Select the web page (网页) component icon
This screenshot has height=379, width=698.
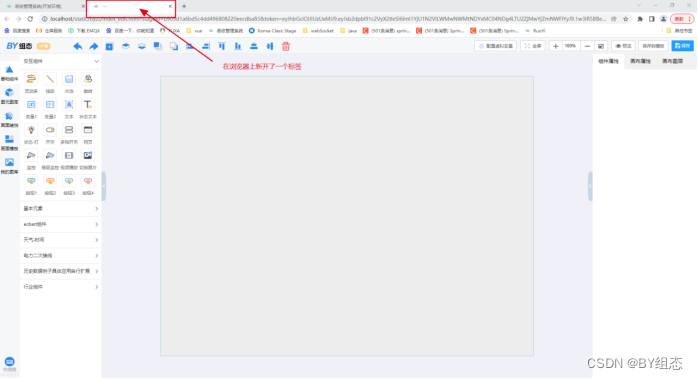pyautogui.click(x=88, y=130)
